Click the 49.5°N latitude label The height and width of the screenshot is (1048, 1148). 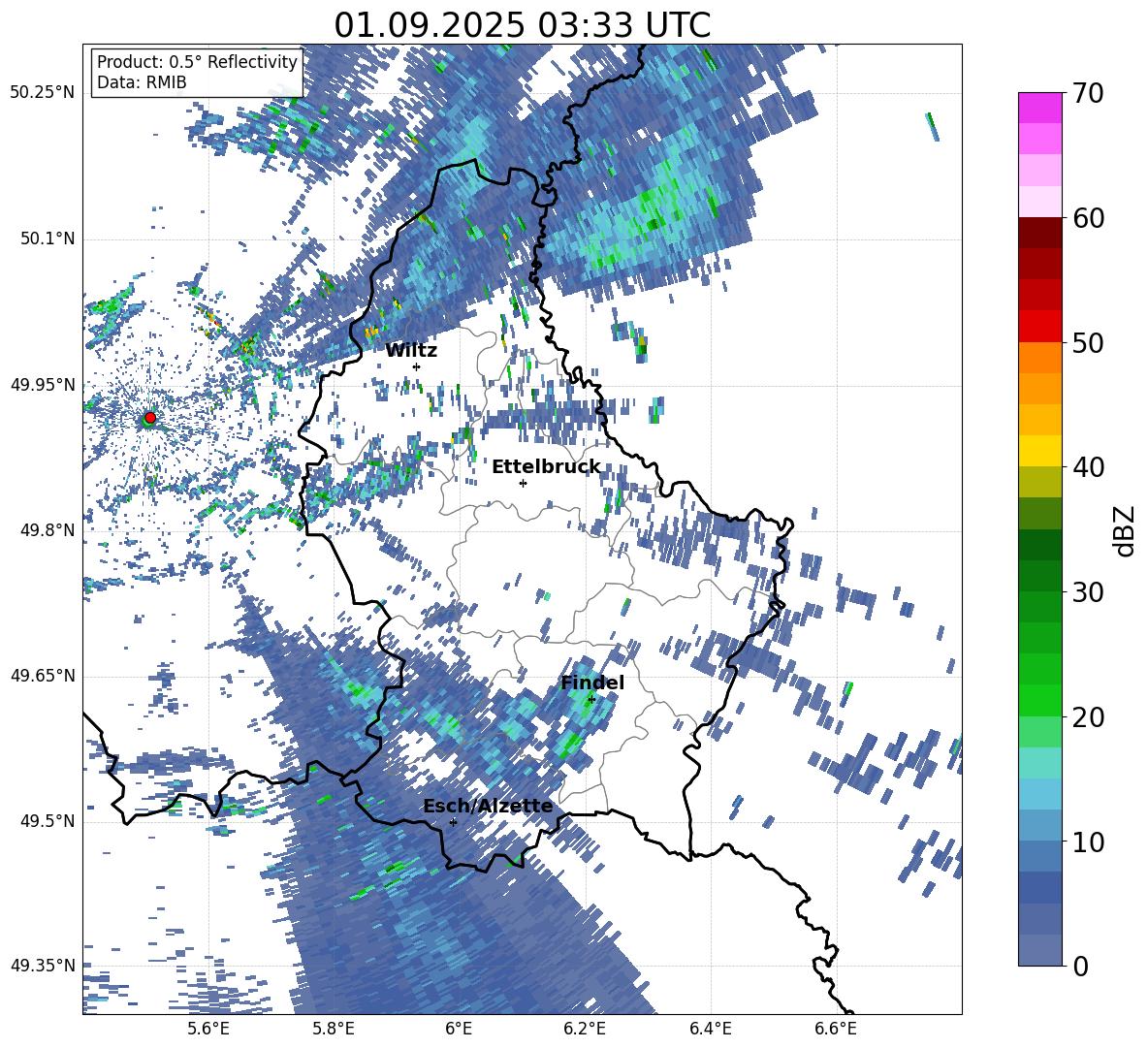point(47,821)
